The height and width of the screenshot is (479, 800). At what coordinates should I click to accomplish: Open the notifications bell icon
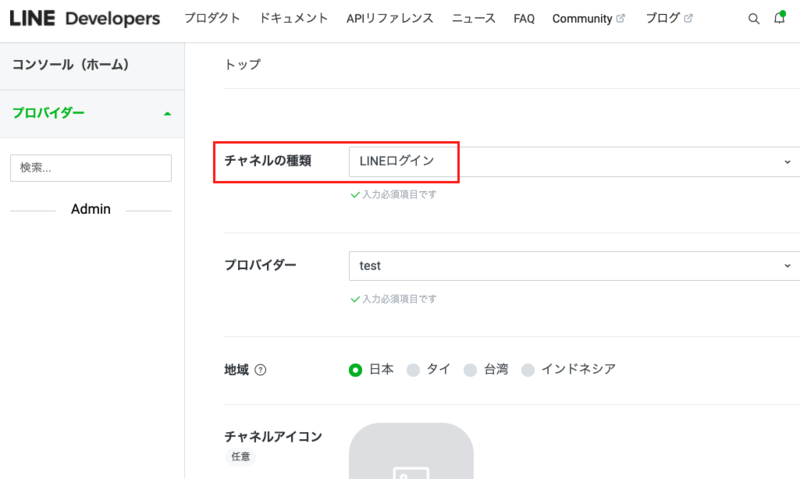click(x=779, y=18)
